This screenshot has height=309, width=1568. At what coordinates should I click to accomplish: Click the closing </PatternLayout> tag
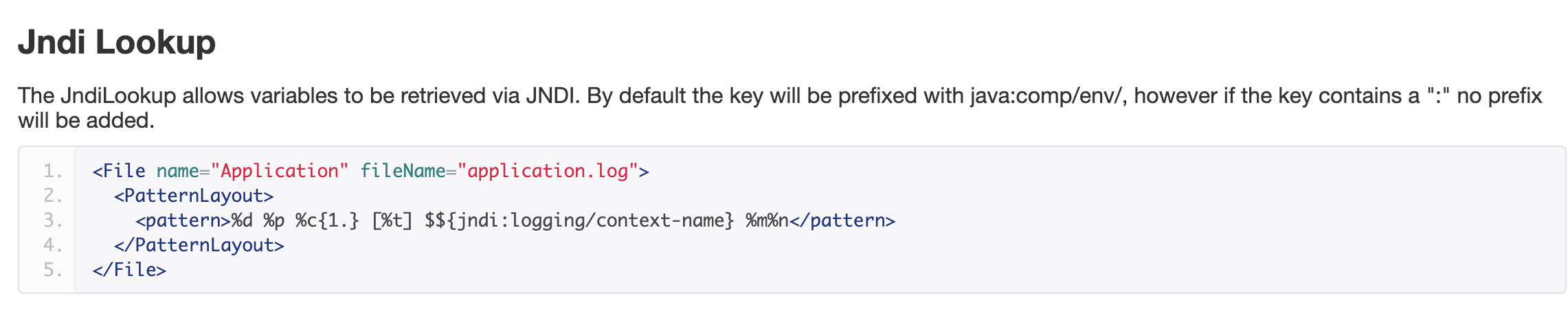click(199, 245)
